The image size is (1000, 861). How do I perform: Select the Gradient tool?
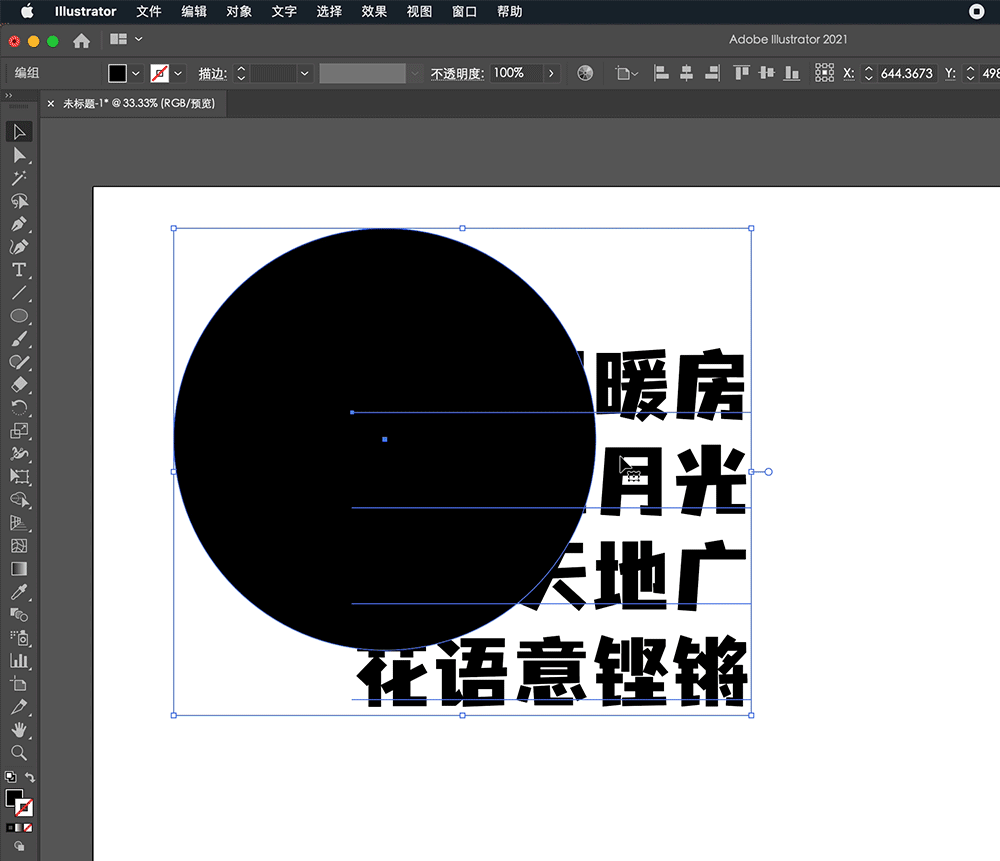click(19, 569)
